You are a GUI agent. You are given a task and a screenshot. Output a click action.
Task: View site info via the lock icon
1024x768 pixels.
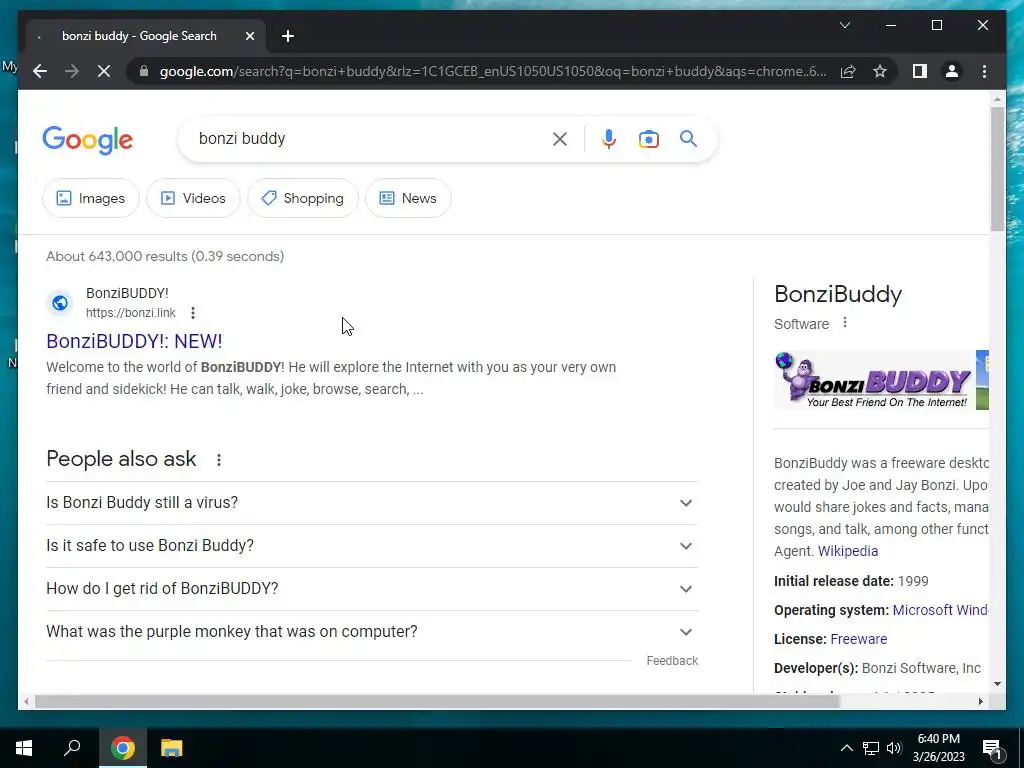click(x=144, y=71)
